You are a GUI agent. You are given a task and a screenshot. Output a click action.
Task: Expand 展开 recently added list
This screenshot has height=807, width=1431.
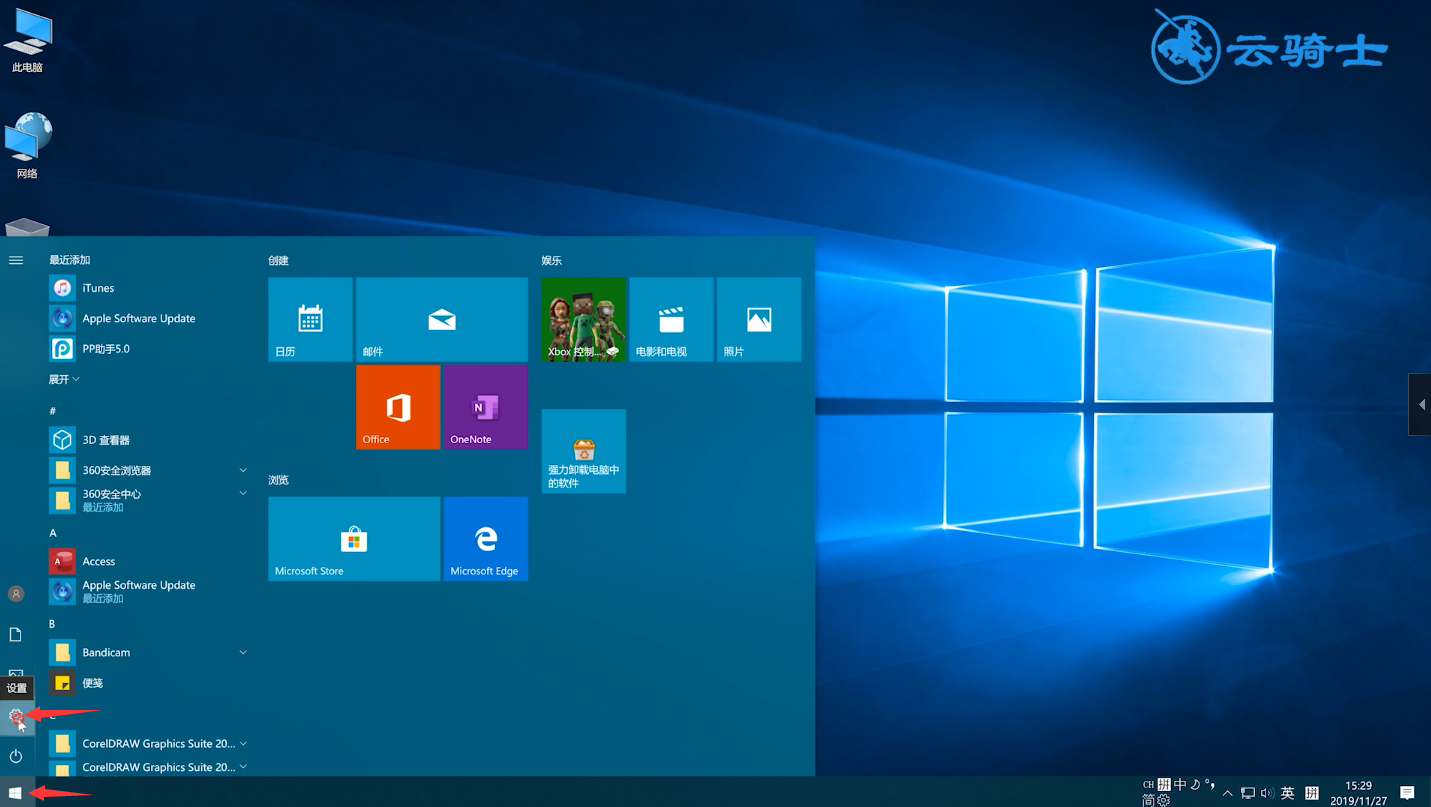64,380
